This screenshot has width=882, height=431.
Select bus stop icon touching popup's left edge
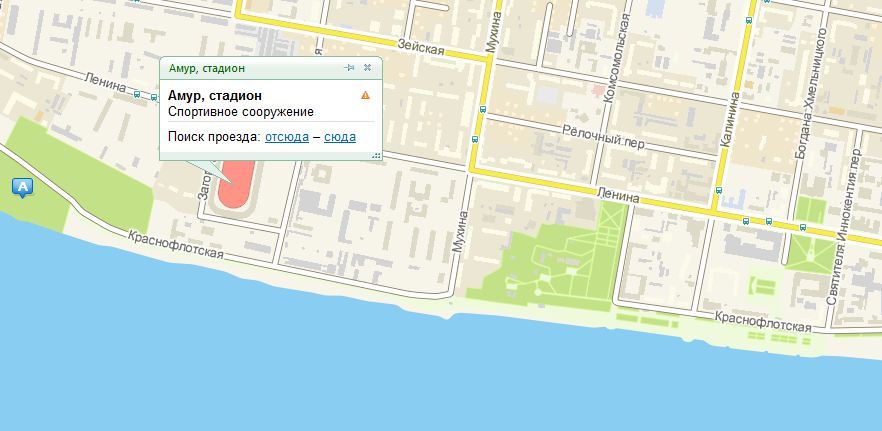tap(154, 97)
